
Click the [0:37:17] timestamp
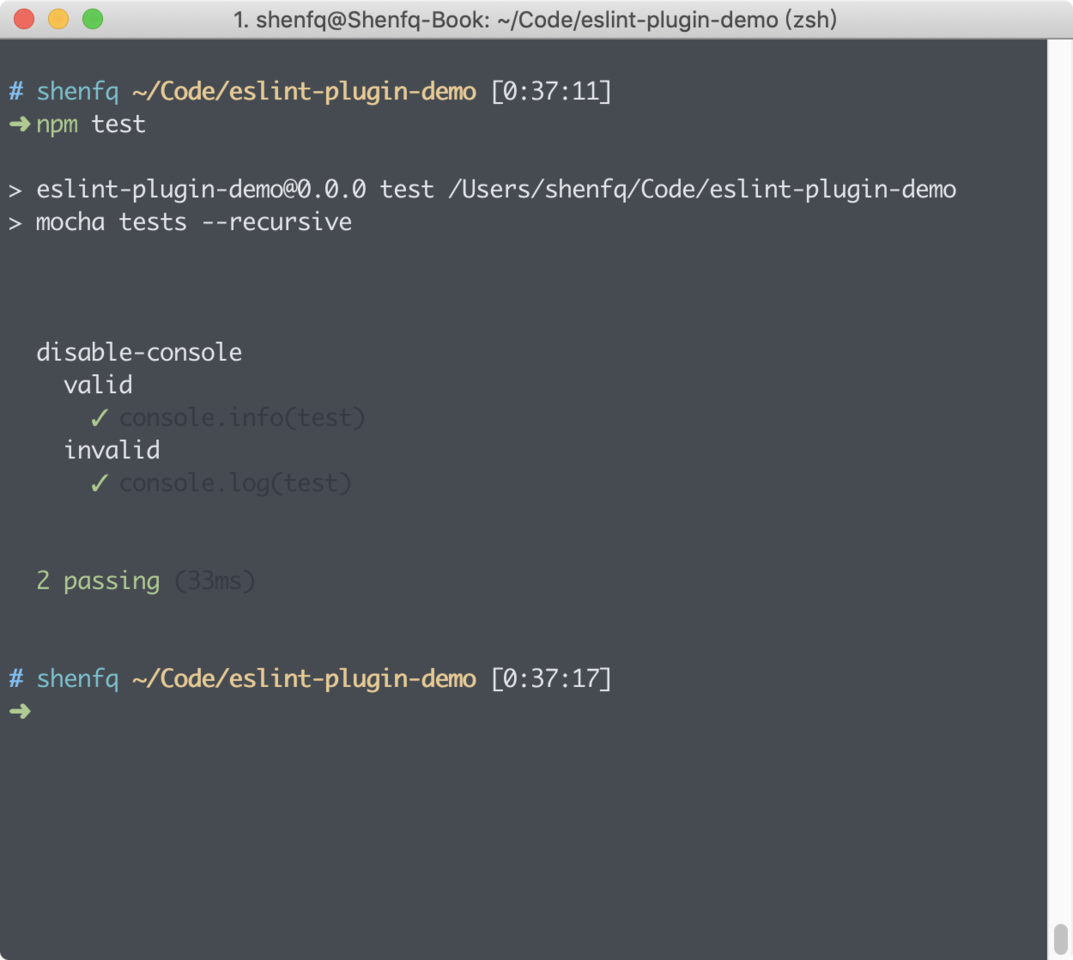click(x=552, y=678)
